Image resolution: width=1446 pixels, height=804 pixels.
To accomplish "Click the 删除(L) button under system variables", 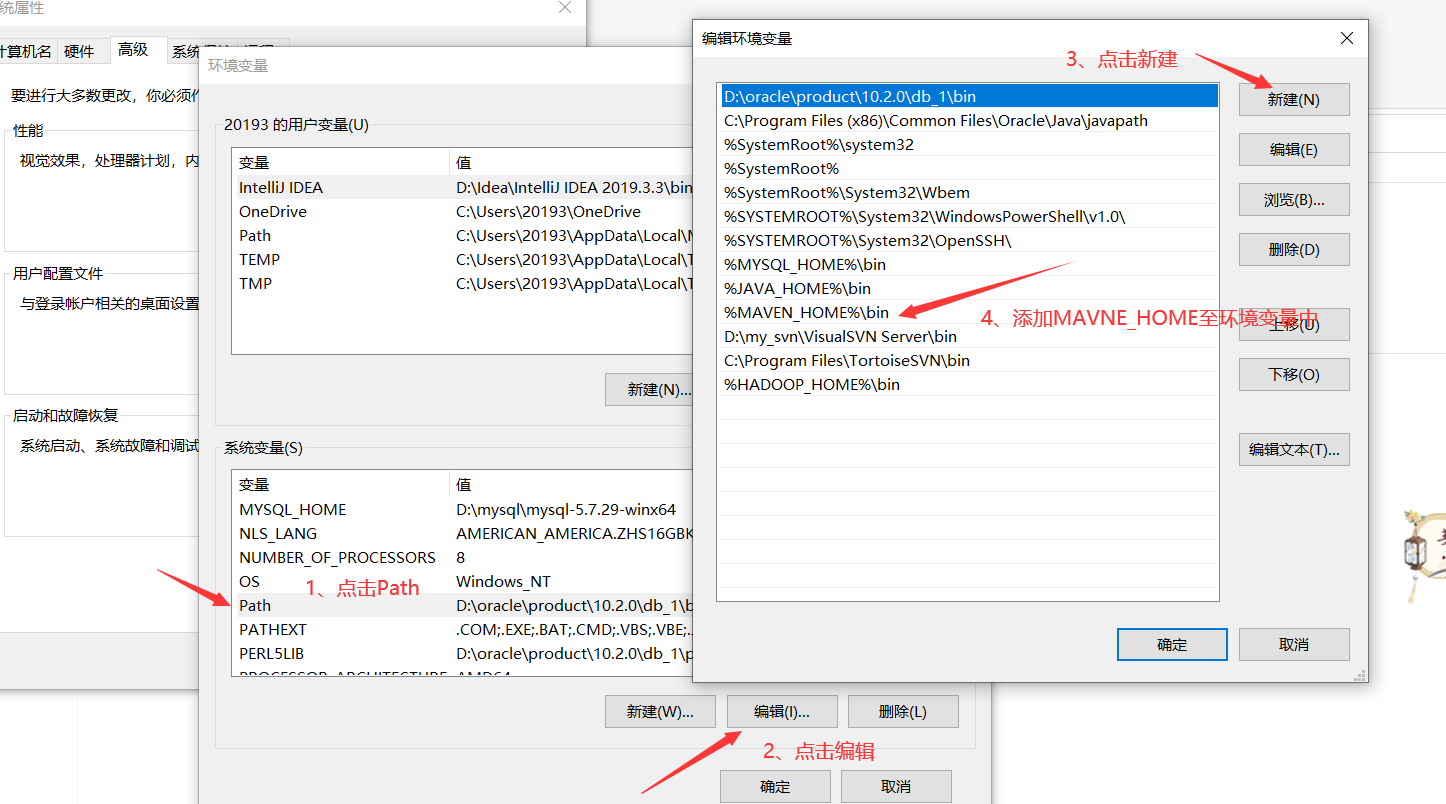I will (903, 712).
